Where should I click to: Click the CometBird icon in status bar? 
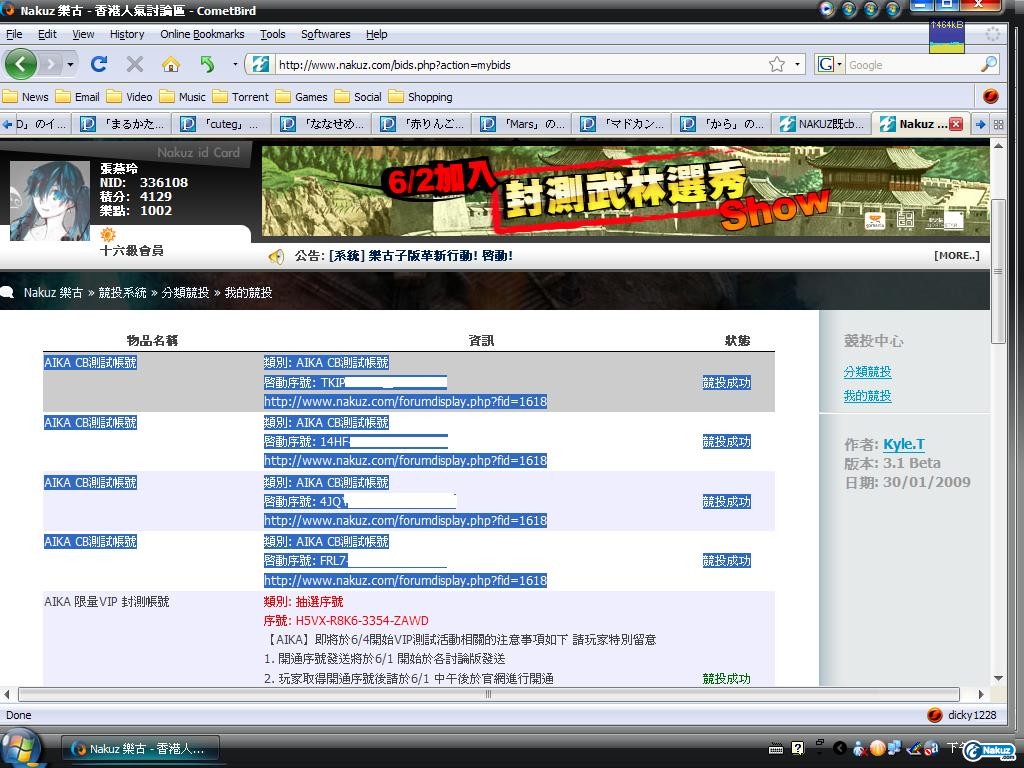935,715
